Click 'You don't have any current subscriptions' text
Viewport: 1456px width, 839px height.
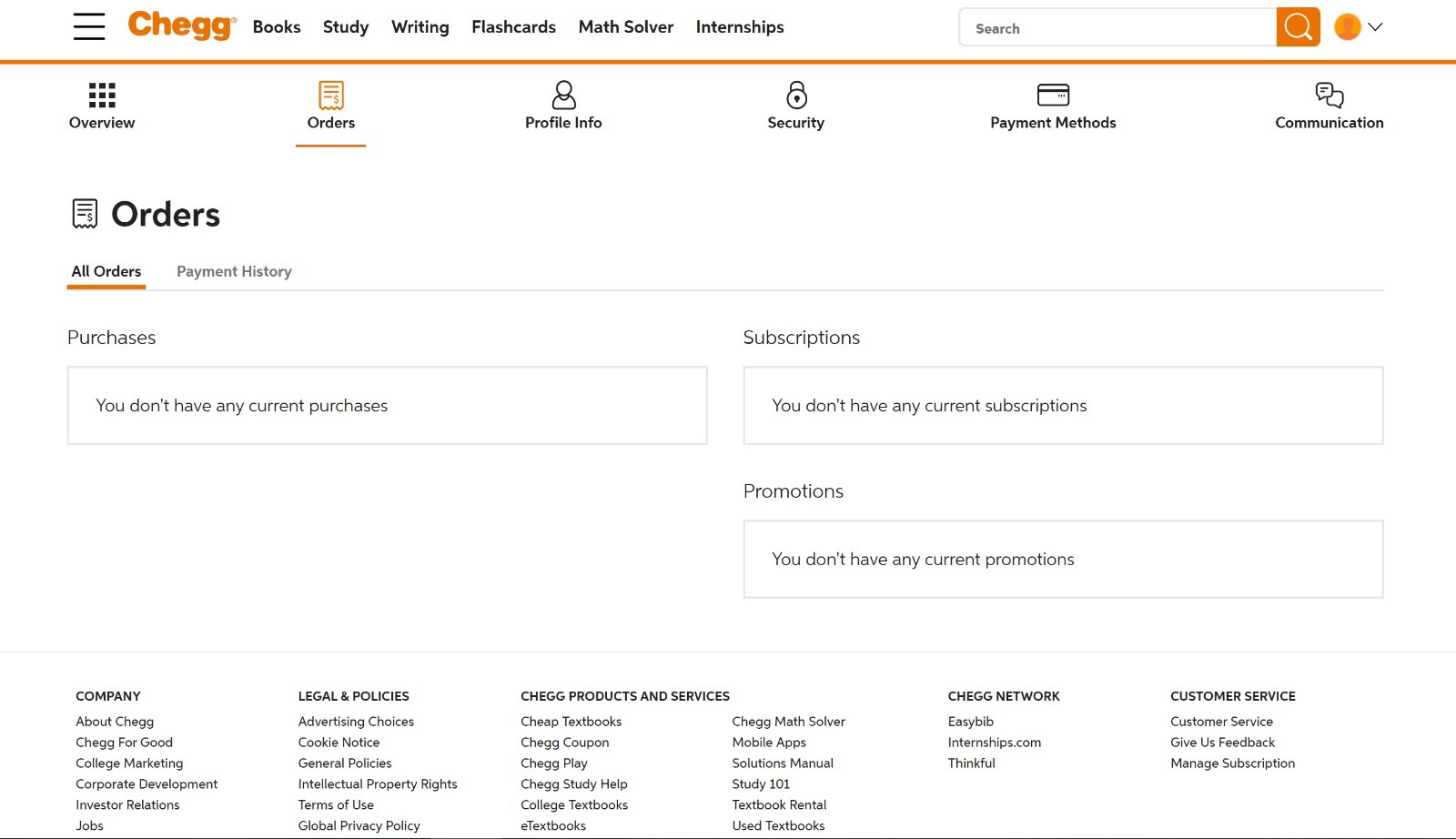[x=929, y=406]
